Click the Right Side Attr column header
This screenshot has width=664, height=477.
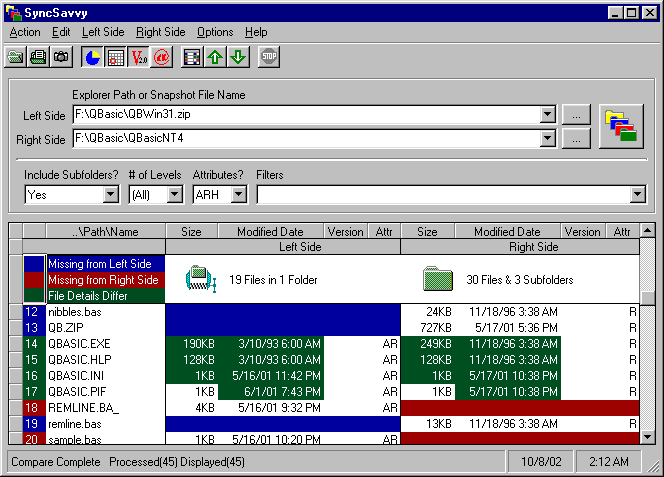(622, 231)
